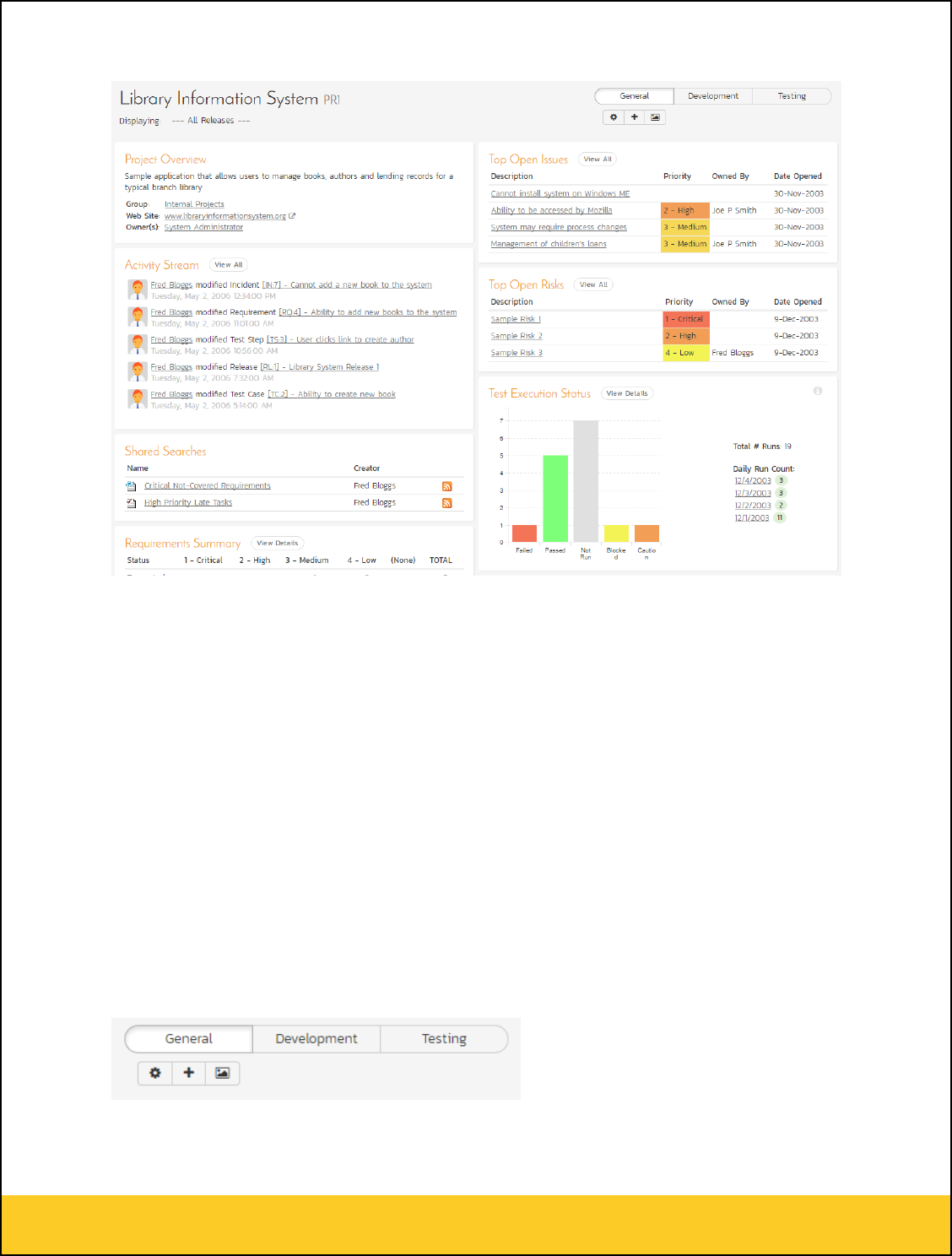This screenshot has height=1256, width=952.
Task: Select the enlarged Development tab at the bottom
Action: pyautogui.click(x=316, y=1039)
